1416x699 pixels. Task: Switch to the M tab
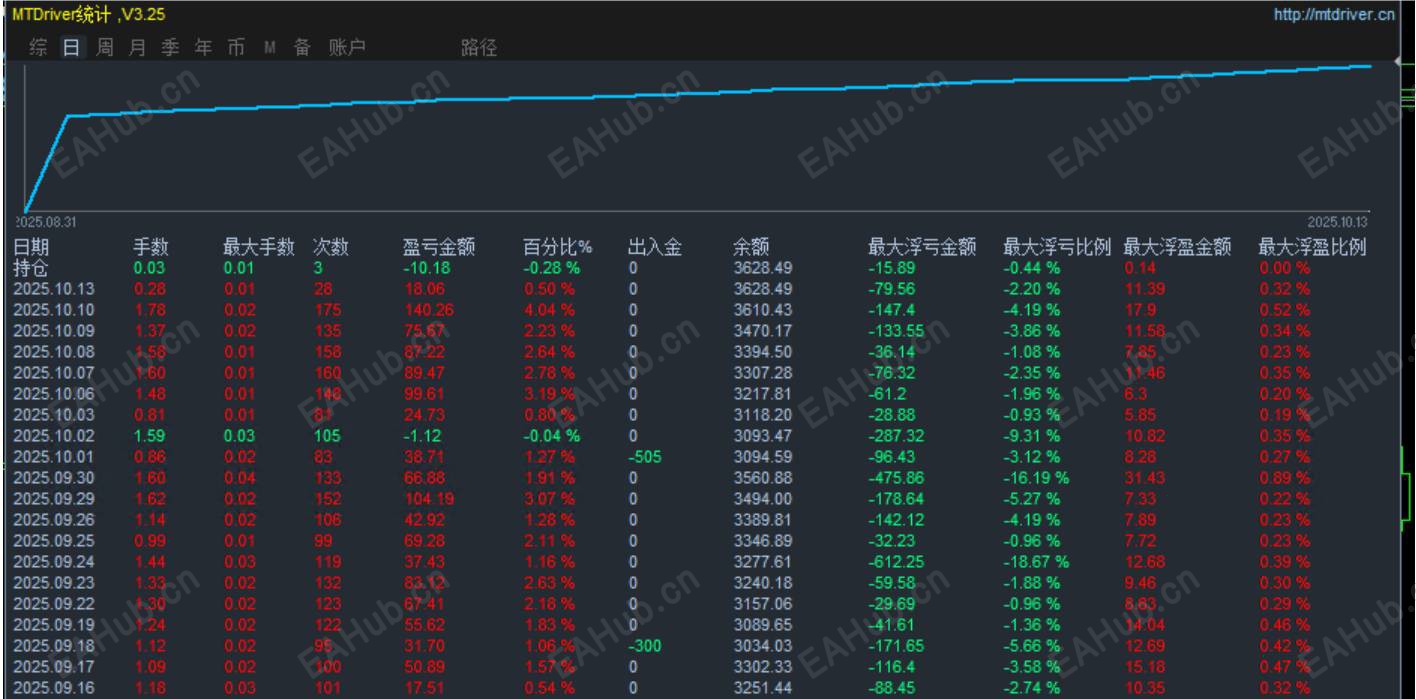269,47
